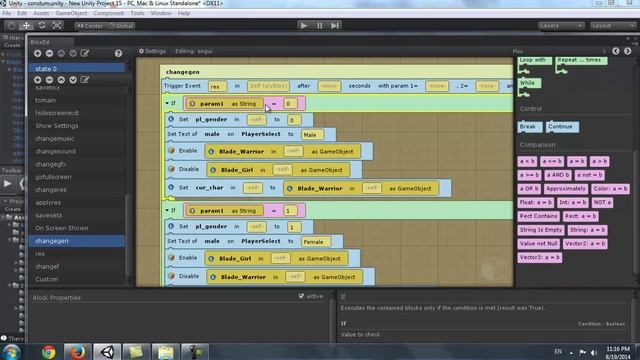Select the Scale tool in Unity toolbar
Viewport: 640px width, 360px height.
pyautogui.click(x=57, y=26)
